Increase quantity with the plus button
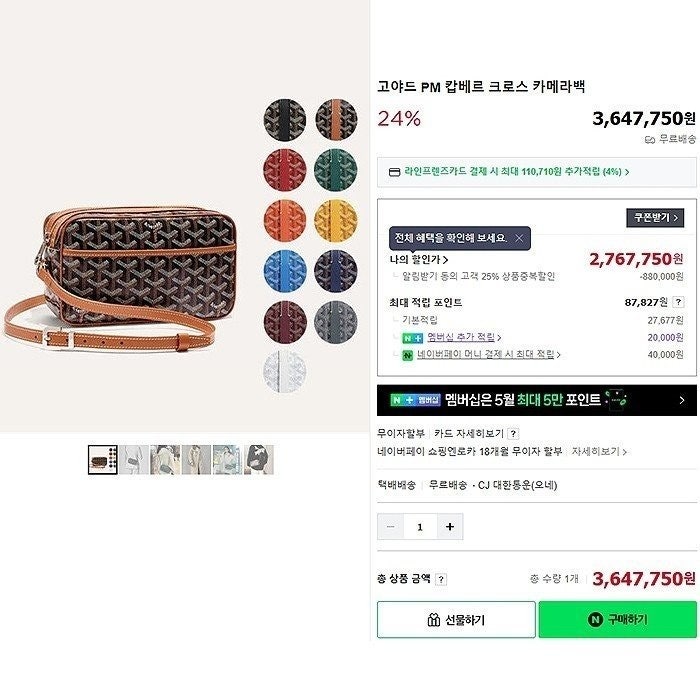 click(450, 527)
